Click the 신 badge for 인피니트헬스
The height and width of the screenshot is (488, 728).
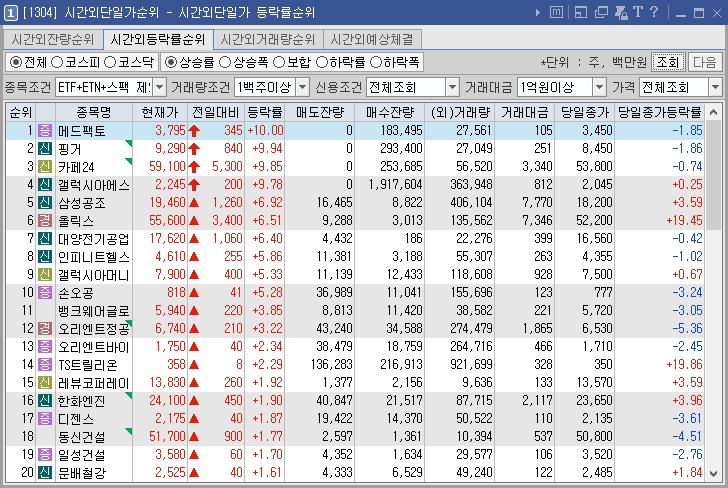(45, 257)
